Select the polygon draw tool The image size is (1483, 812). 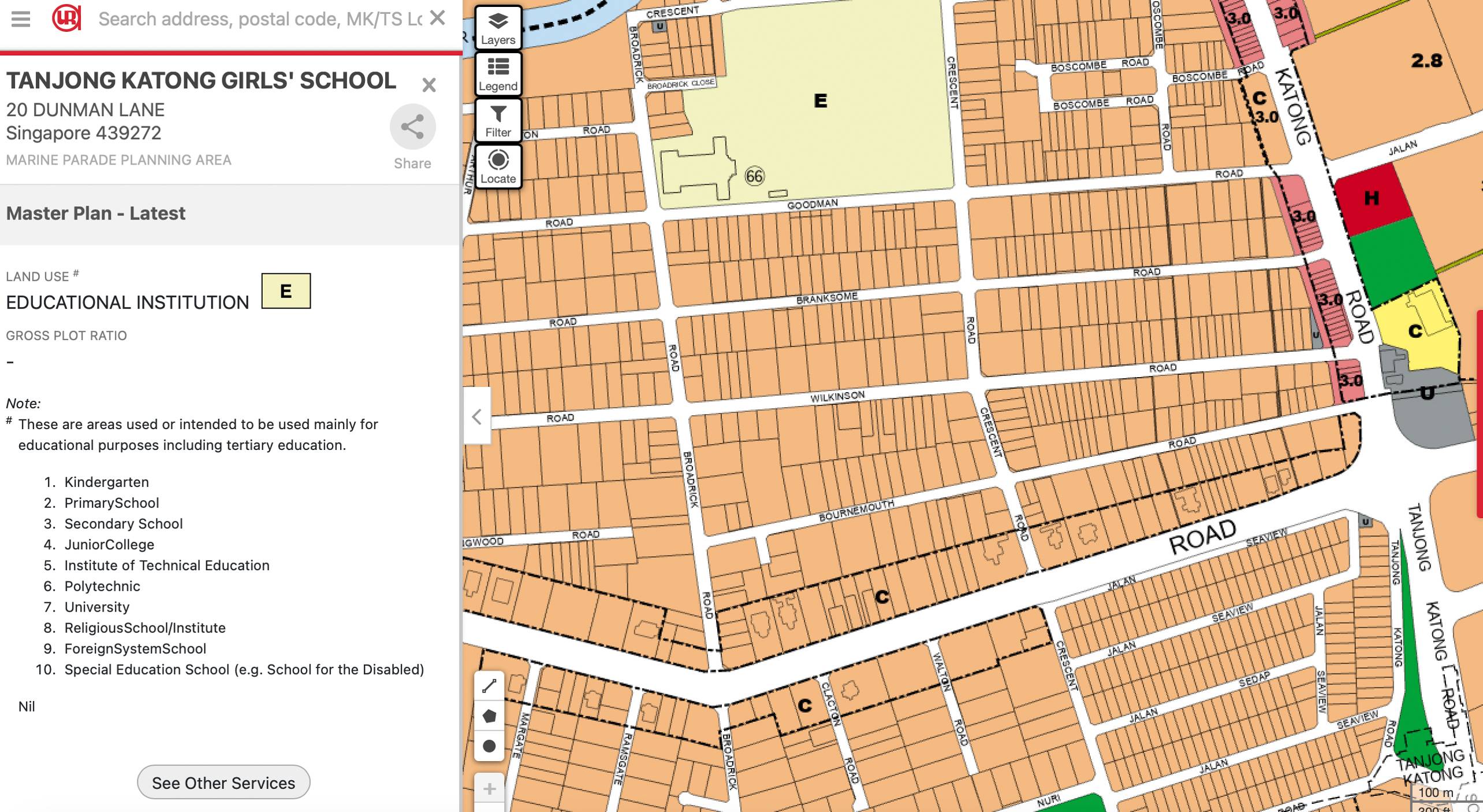489,716
